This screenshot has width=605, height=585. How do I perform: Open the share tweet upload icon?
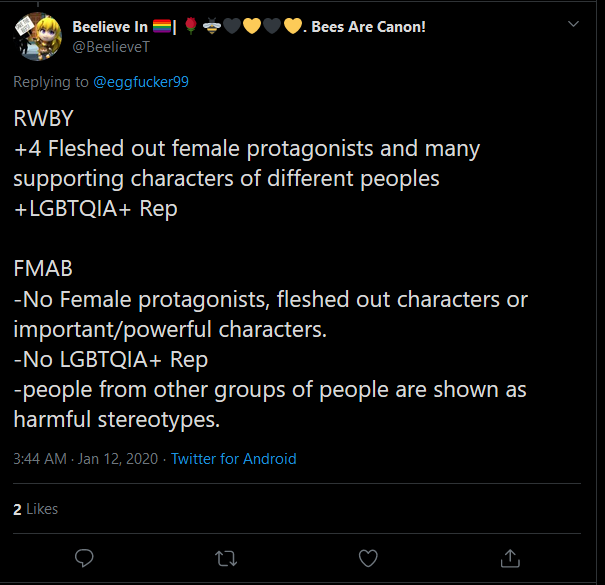point(510,558)
